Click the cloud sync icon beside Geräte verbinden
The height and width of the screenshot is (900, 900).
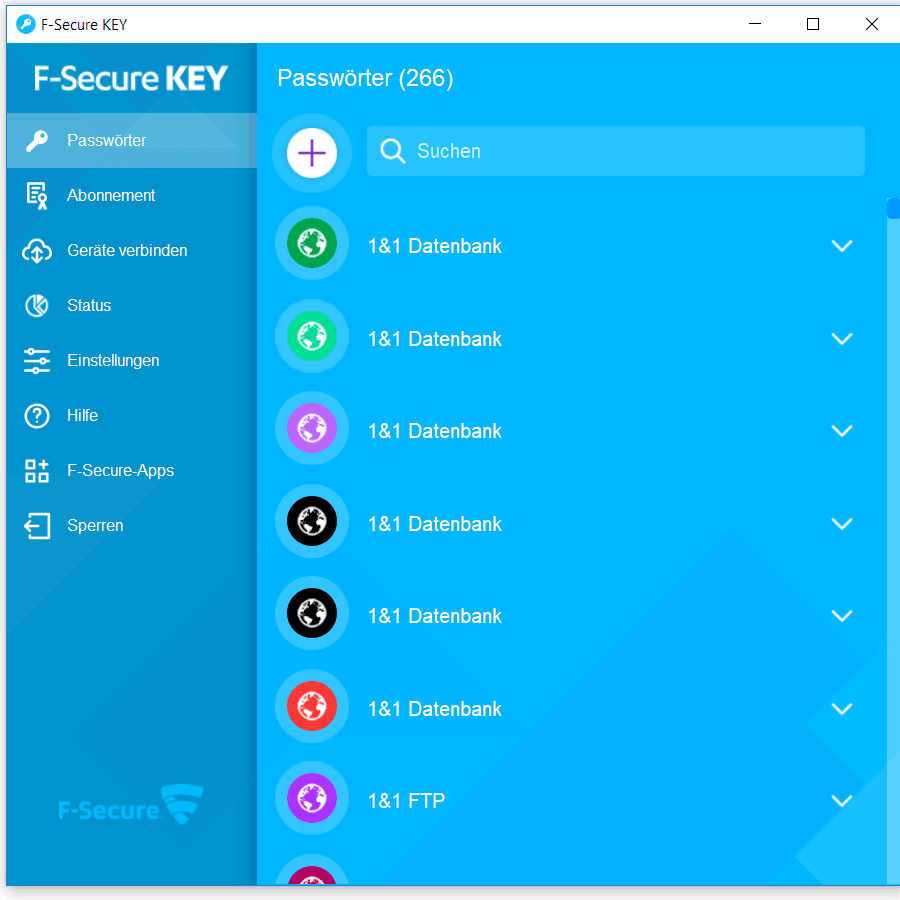point(37,251)
